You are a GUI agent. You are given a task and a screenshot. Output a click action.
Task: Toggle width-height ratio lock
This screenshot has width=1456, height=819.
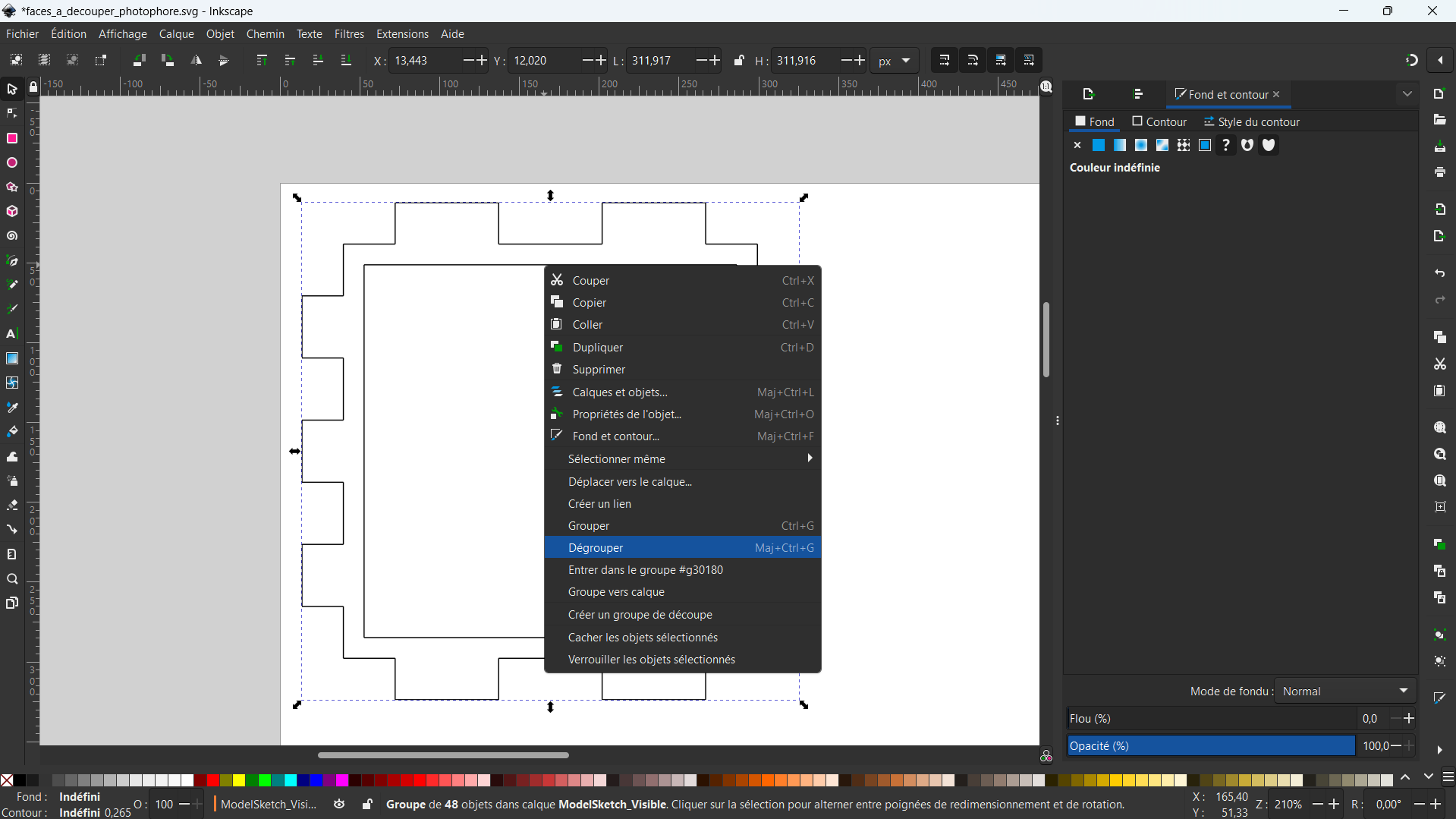[739, 61]
